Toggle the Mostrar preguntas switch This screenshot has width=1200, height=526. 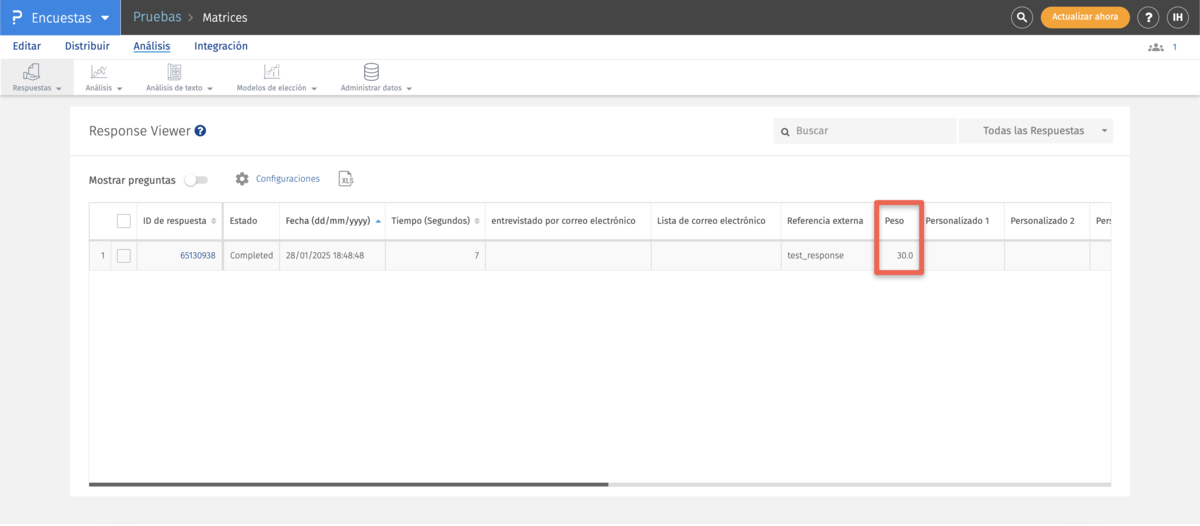(x=196, y=180)
